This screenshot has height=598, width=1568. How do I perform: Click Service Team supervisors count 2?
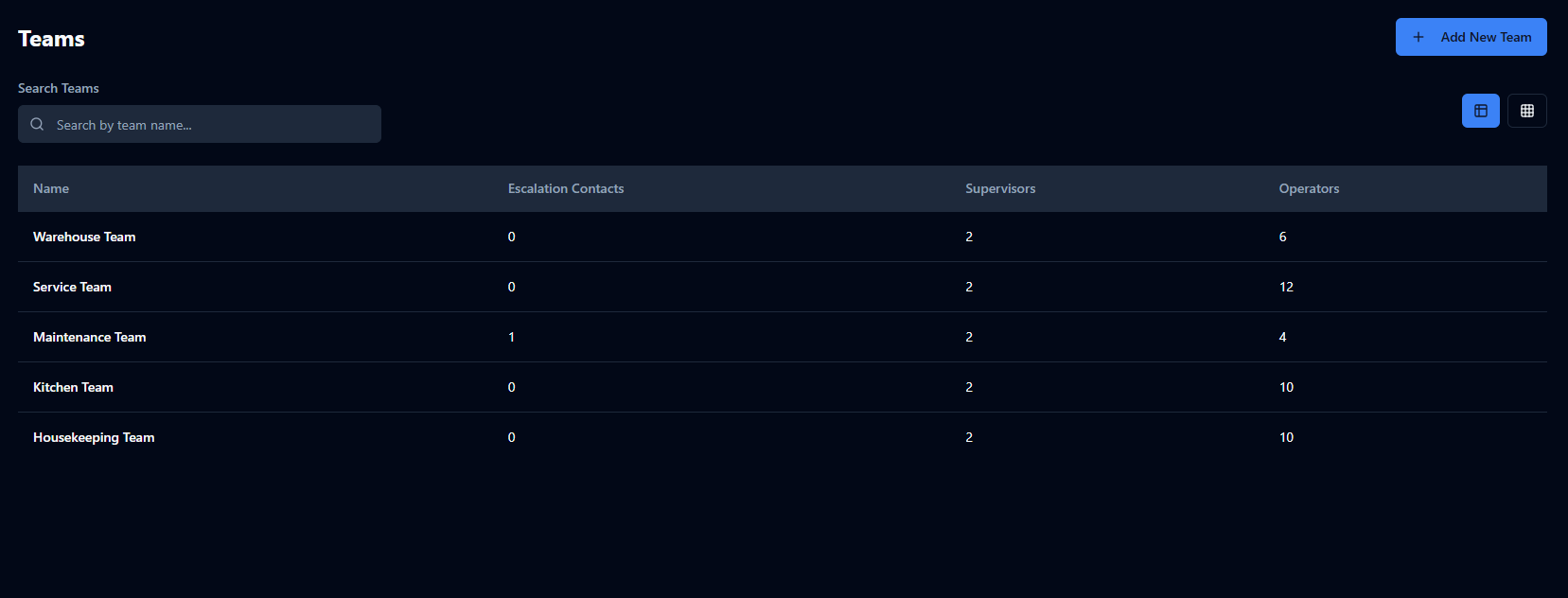(x=969, y=287)
